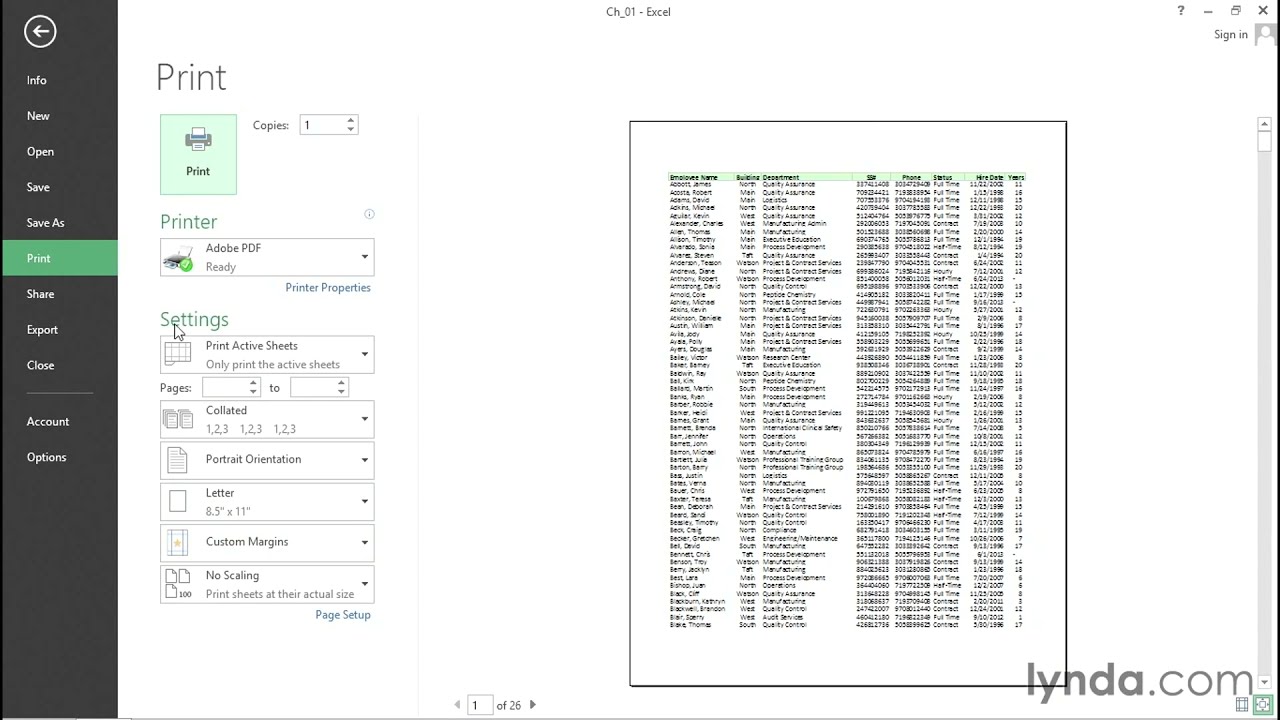This screenshot has width=1280, height=720.
Task: Choose Save As in the sidebar
Action: [59, 223]
